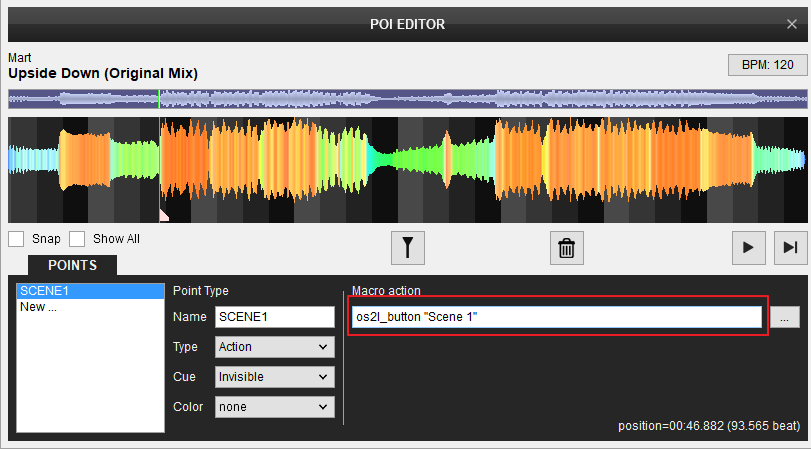This screenshot has height=449, width=811.
Task: Click the large colored waveform display
Action: point(407,169)
